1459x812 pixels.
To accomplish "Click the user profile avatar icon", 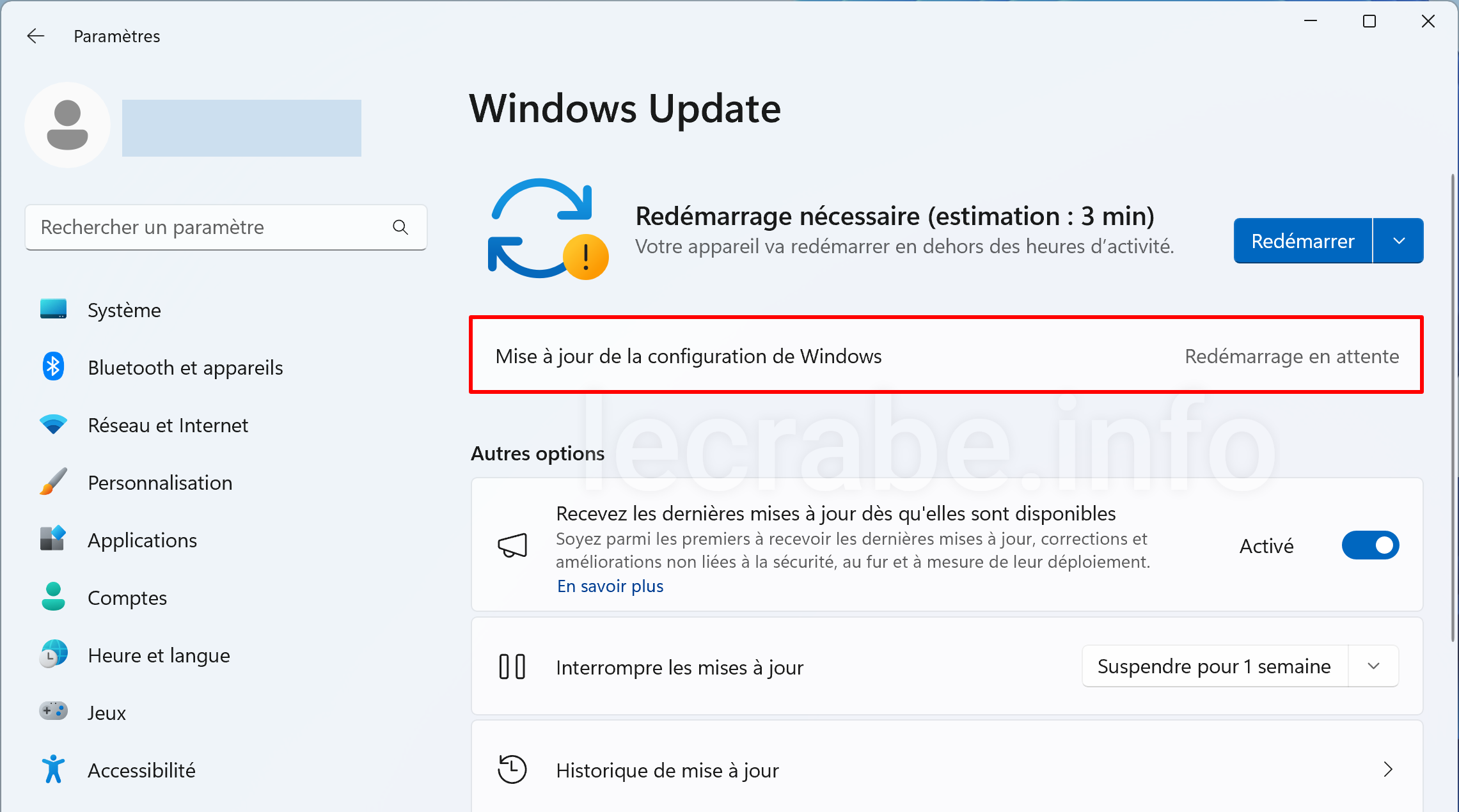I will pos(67,125).
